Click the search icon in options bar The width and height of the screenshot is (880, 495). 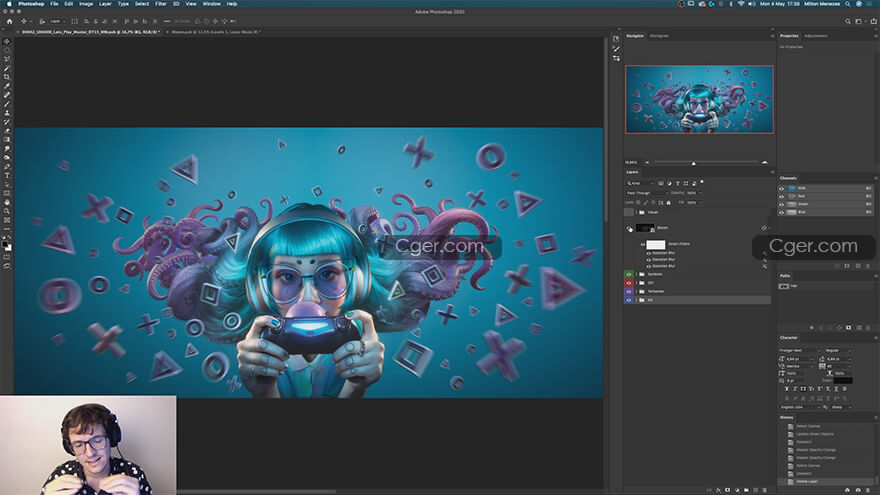(x=847, y=21)
